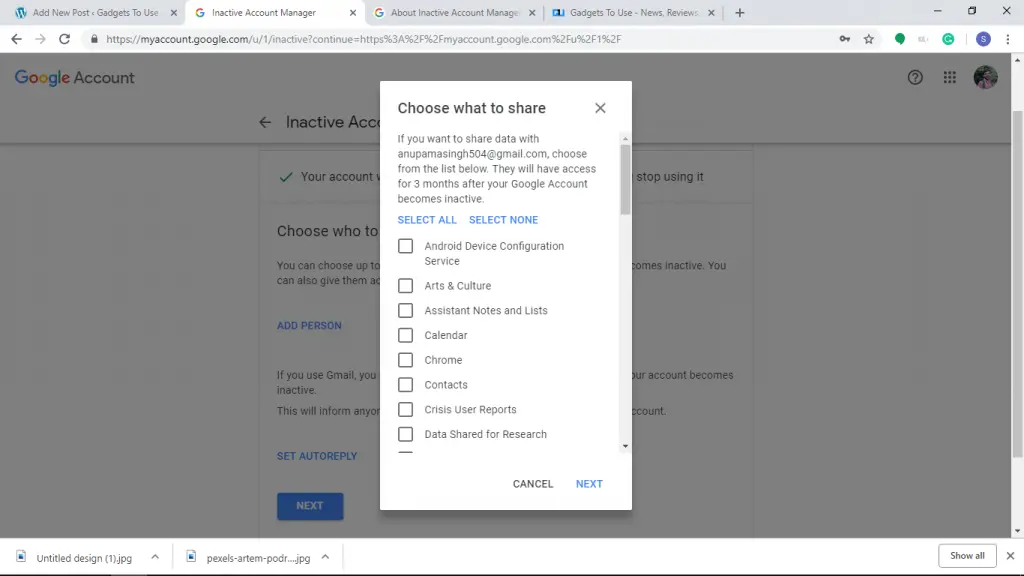Click the dialog scrollbar thumb

[x=625, y=179]
